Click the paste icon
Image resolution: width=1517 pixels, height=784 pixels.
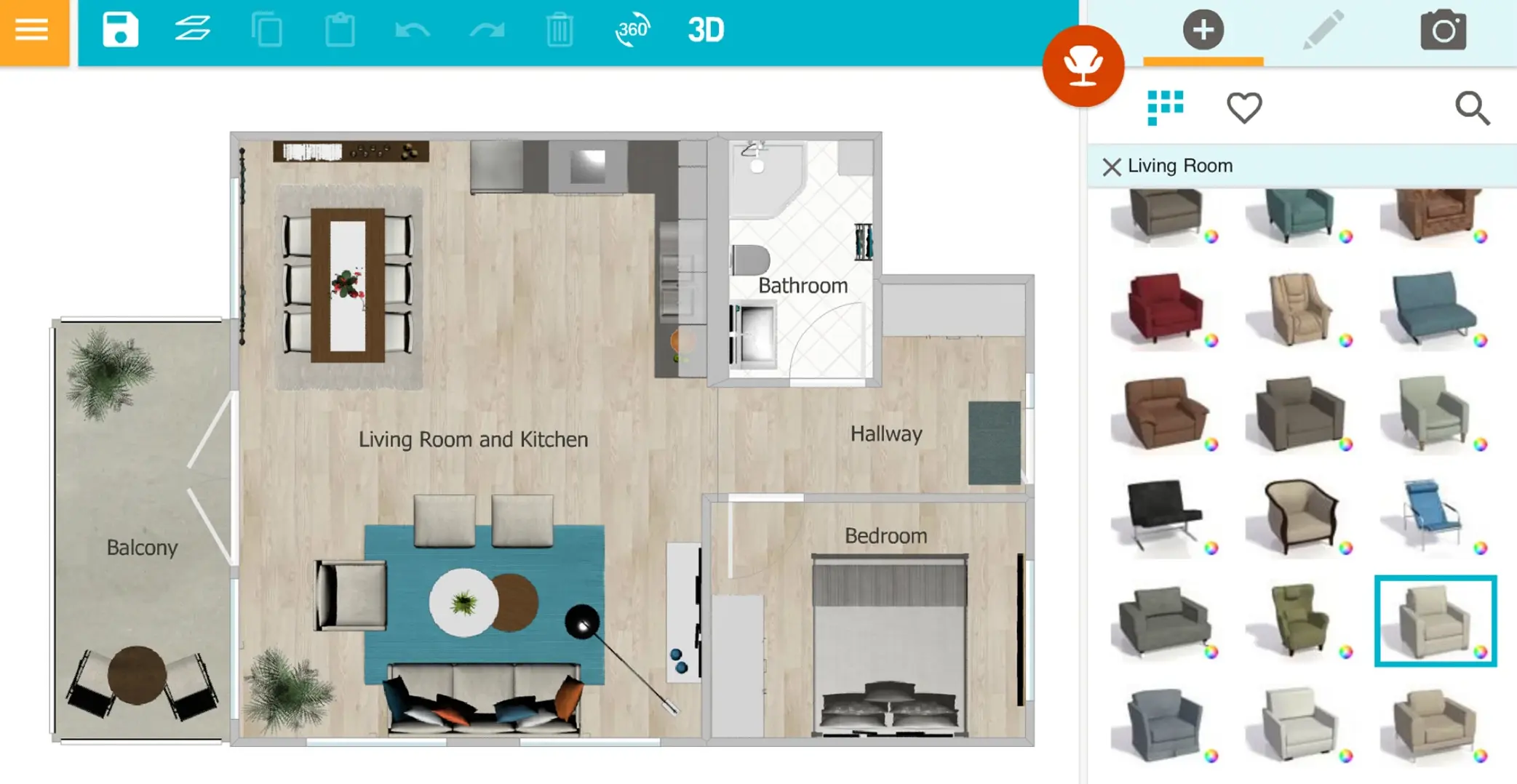coord(341,30)
